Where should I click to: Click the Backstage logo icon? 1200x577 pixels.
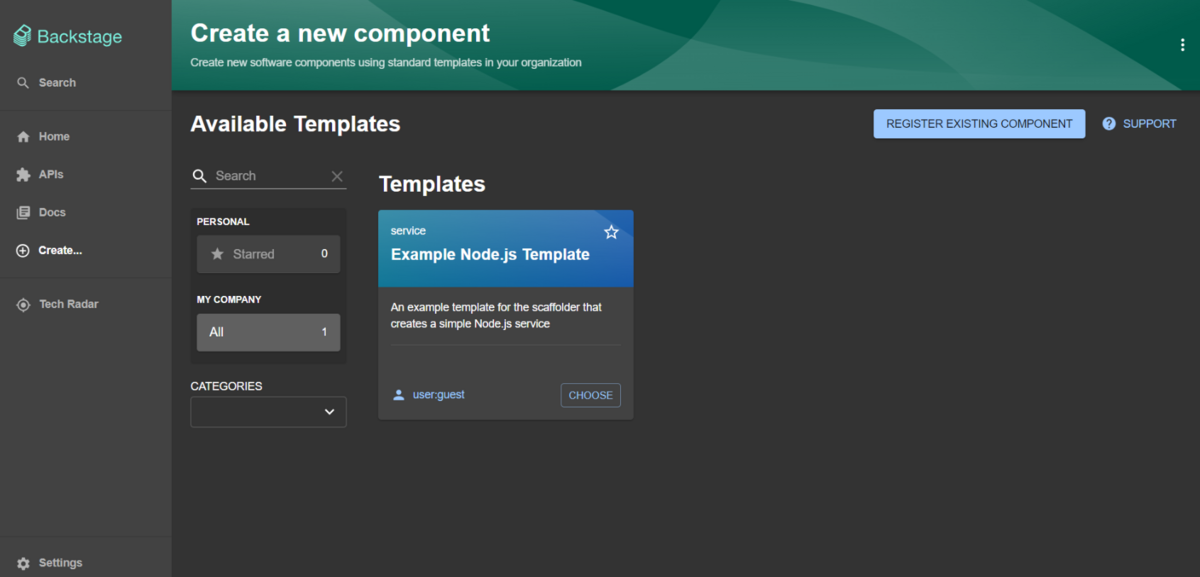(22, 37)
